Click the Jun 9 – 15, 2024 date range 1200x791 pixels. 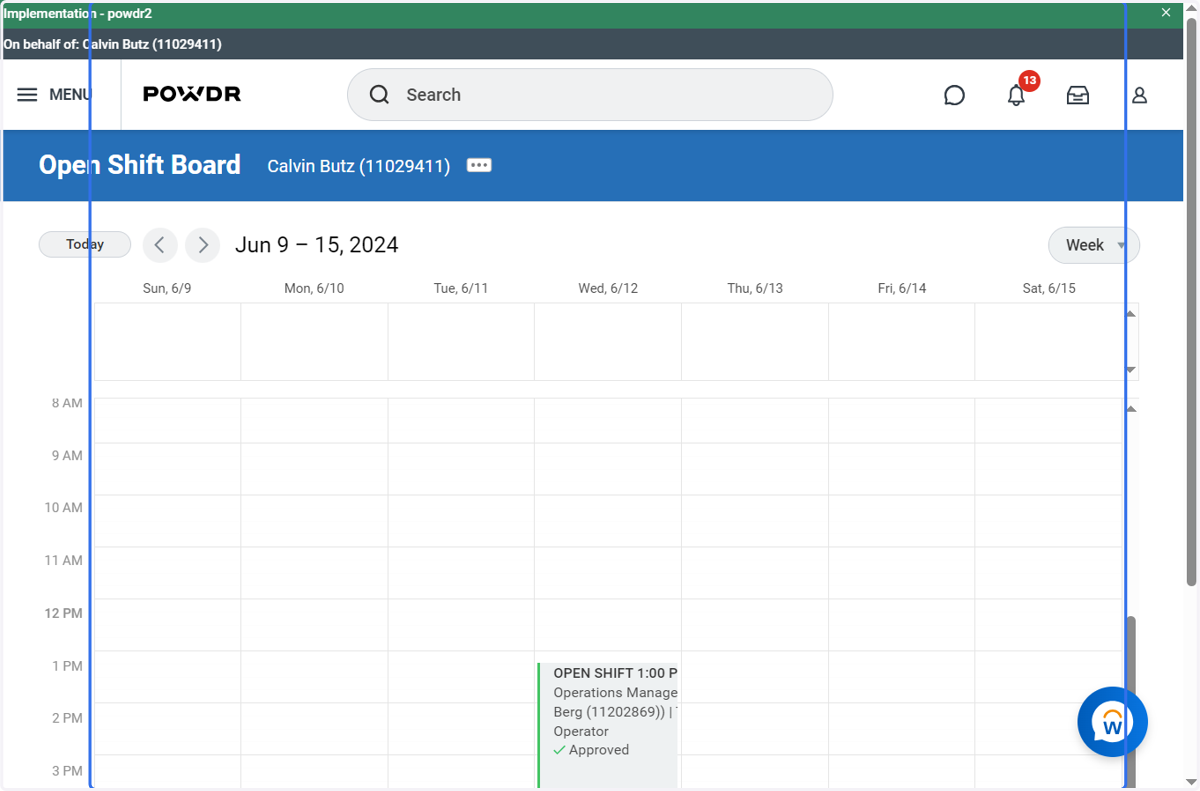point(317,245)
